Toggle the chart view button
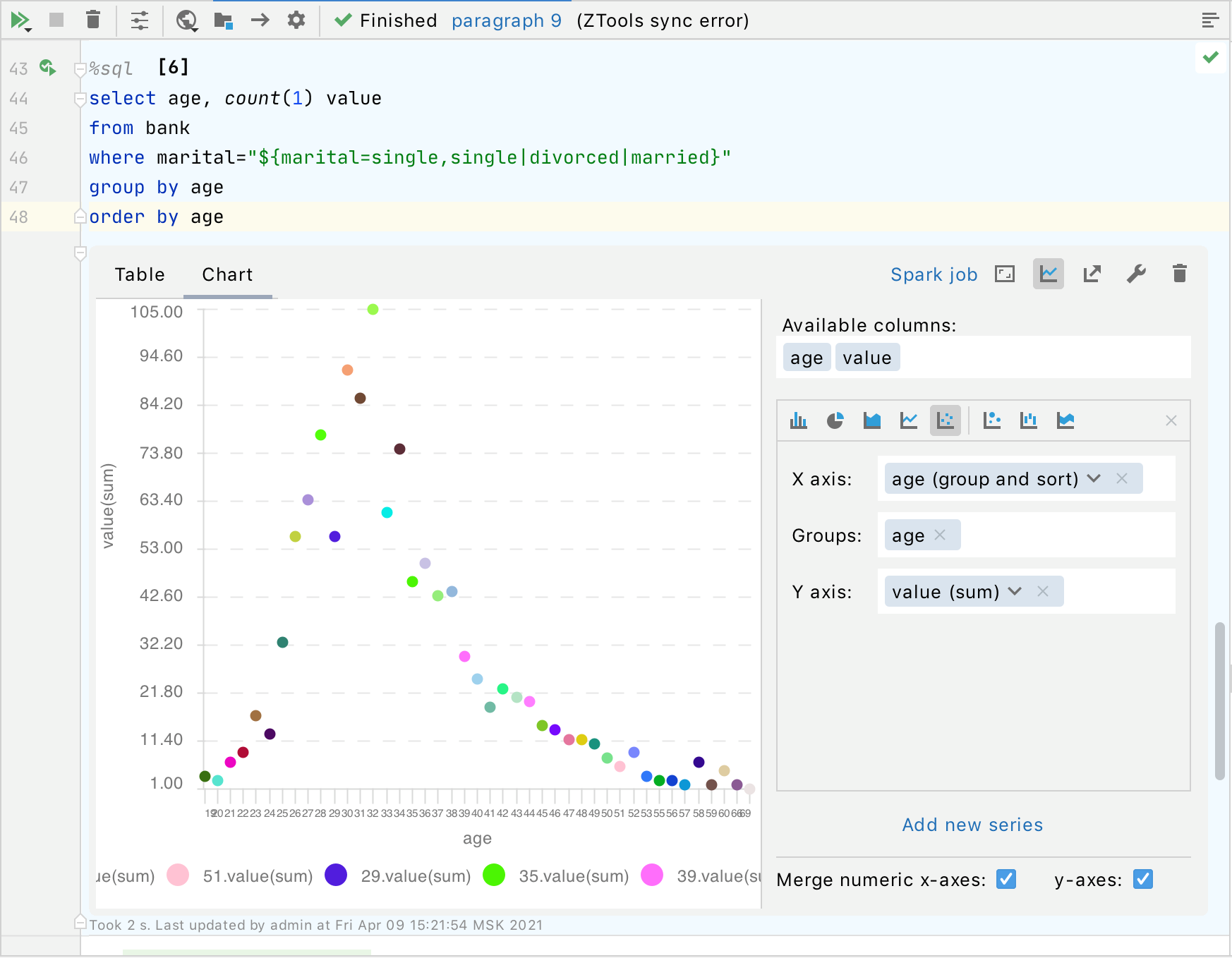Screen dimensions: 1232x958 pos(1049,274)
